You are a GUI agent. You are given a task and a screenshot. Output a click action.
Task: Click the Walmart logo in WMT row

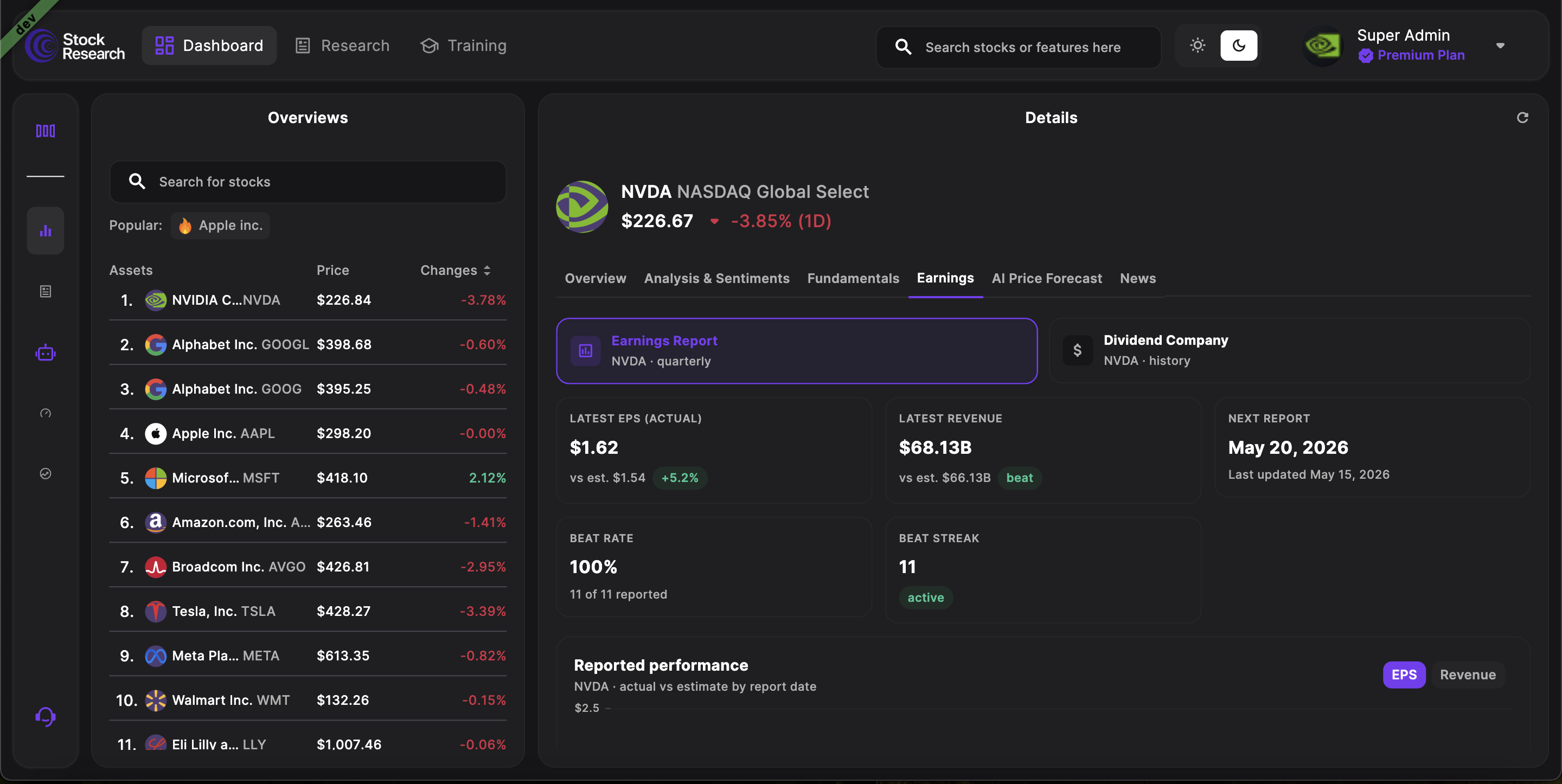pyautogui.click(x=156, y=701)
